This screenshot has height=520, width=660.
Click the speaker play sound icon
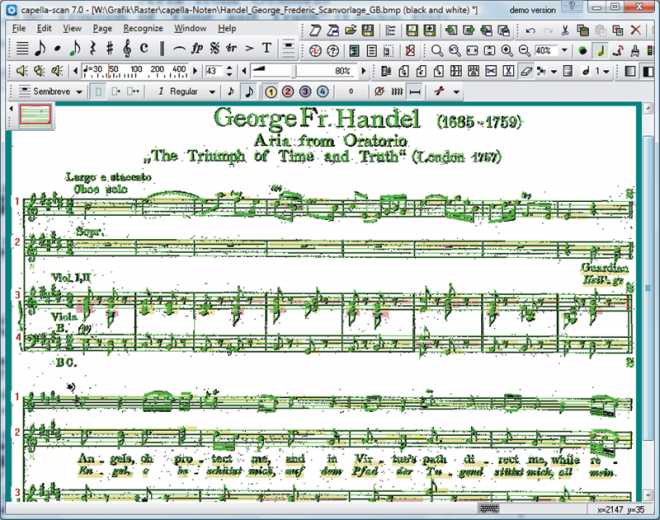tap(21, 71)
